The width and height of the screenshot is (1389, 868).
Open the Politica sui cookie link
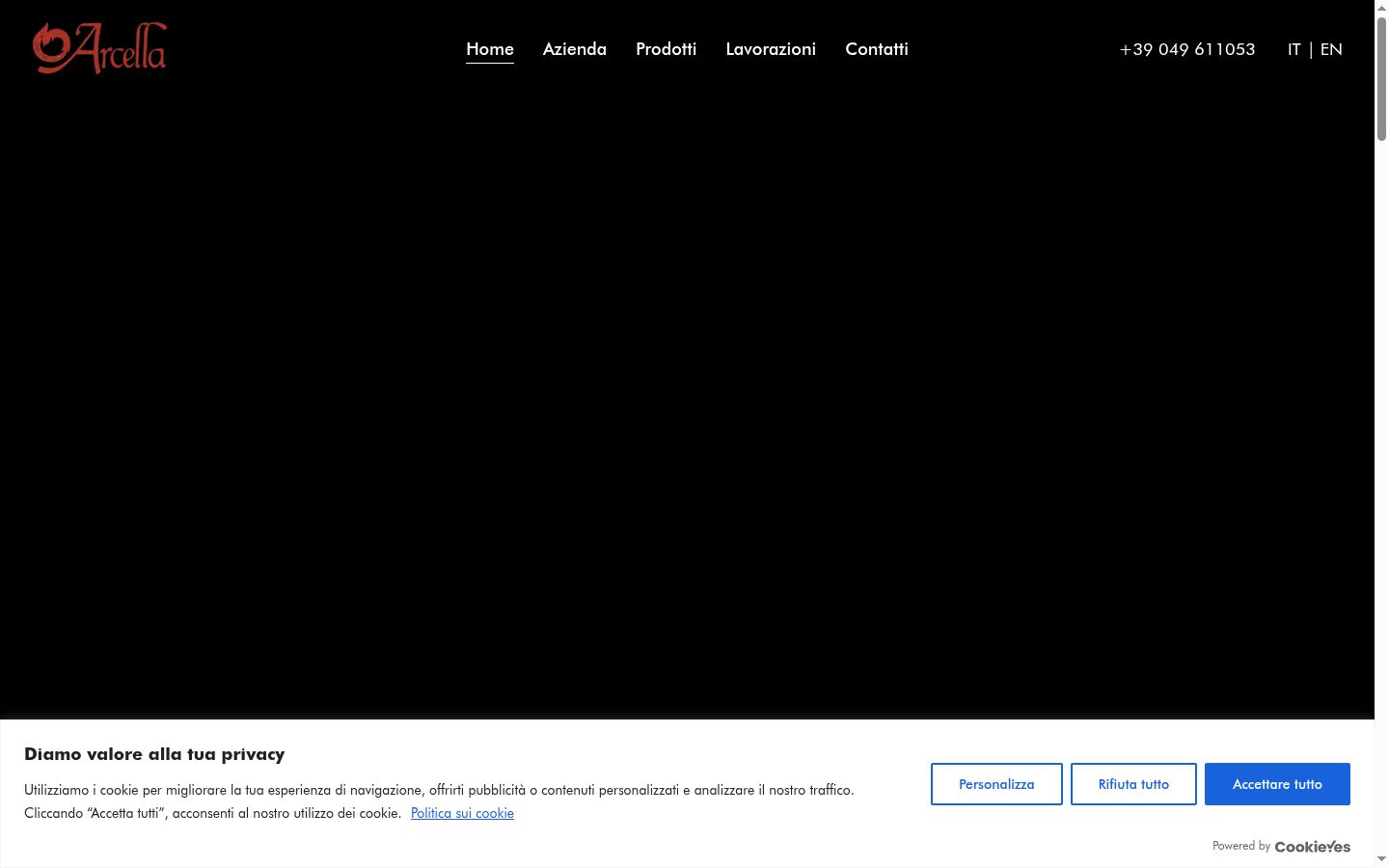(x=462, y=813)
